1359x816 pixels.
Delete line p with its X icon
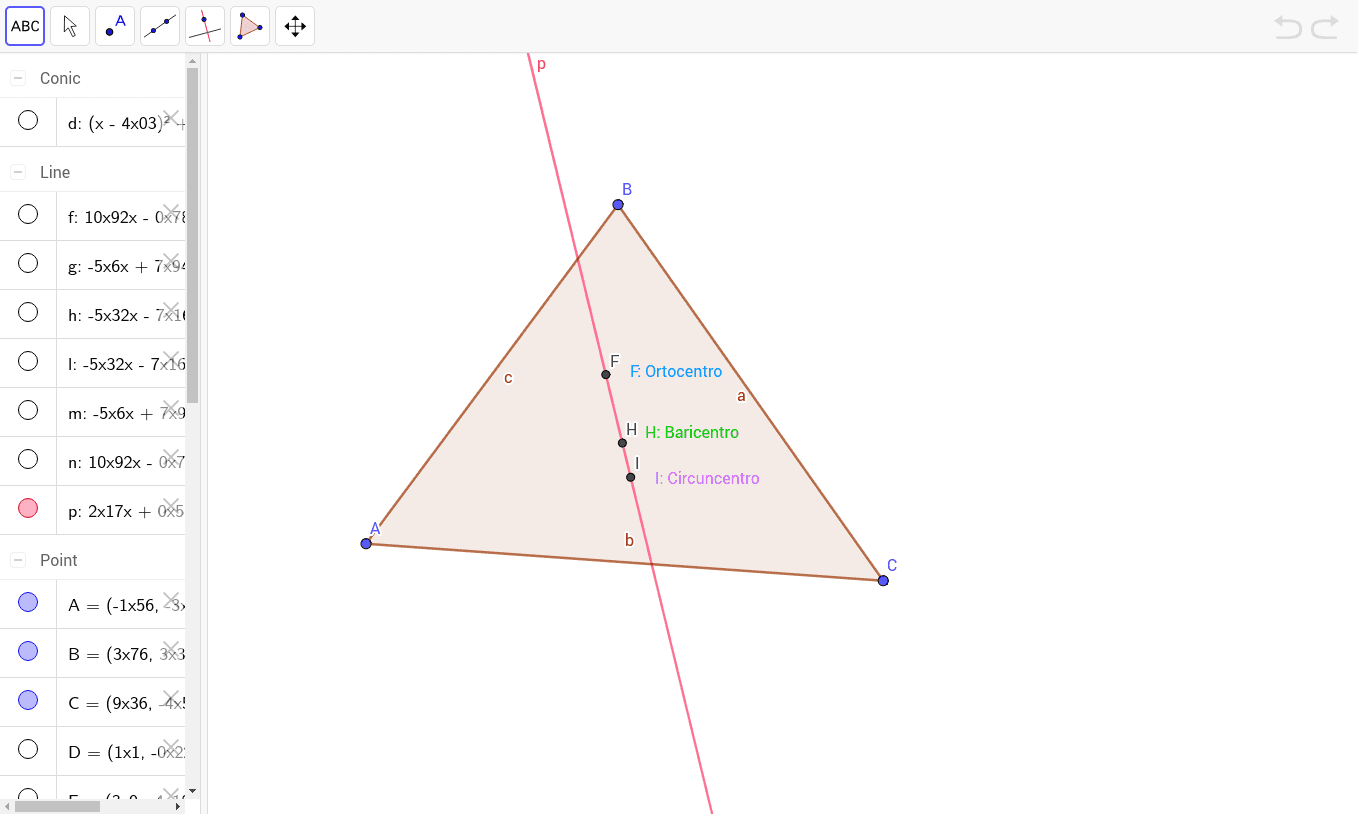171,506
